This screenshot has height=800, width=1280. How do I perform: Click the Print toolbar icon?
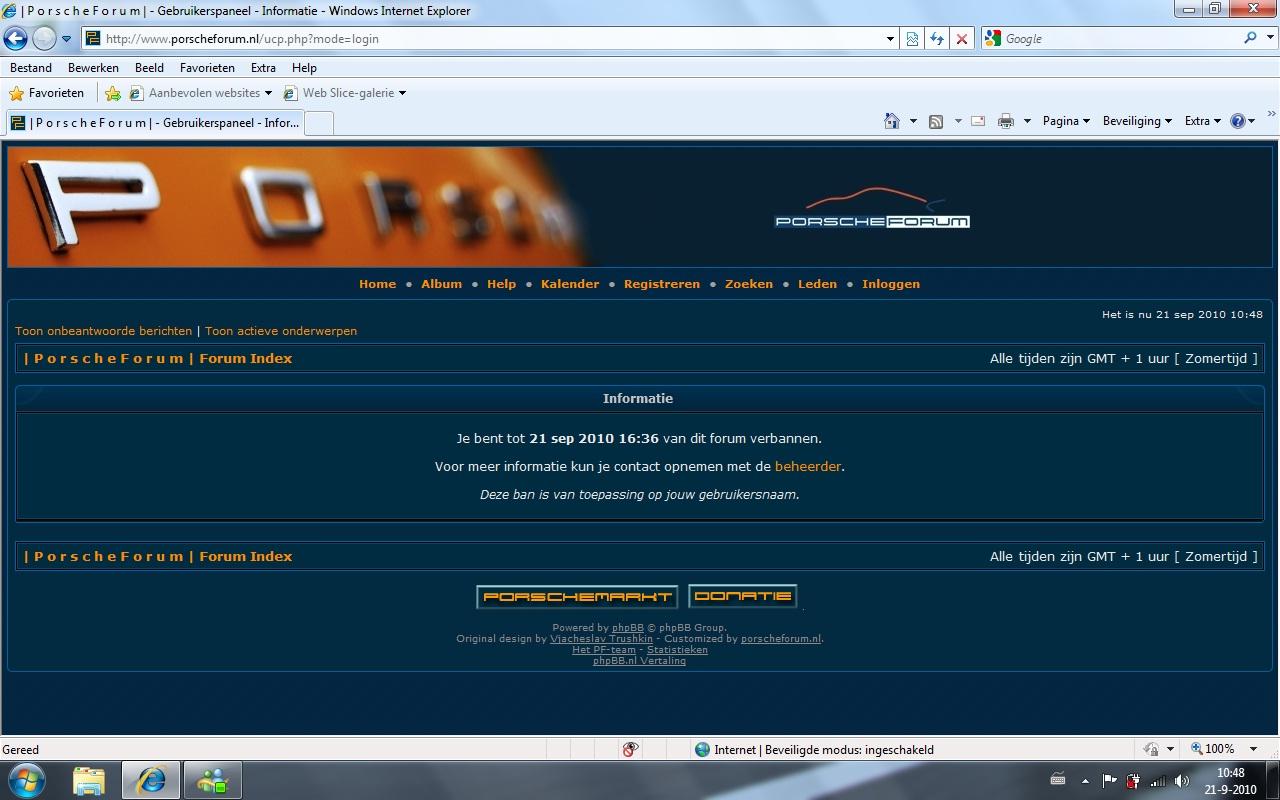[1006, 121]
